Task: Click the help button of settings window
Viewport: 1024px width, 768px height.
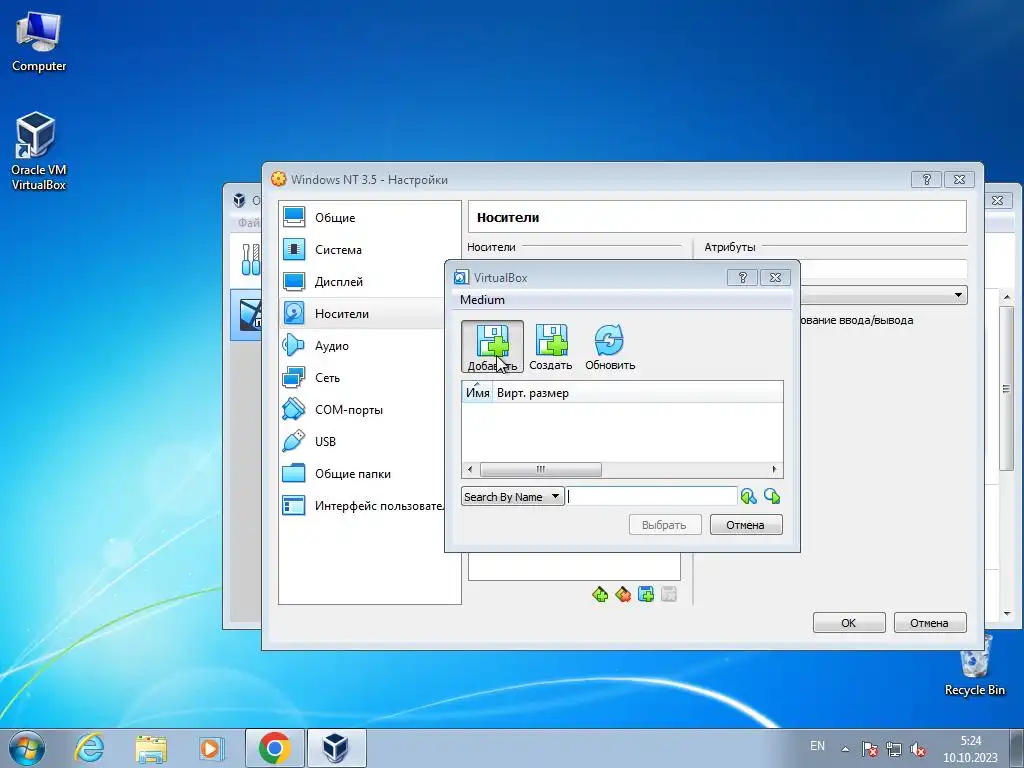Action: click(x=926, y=180)
